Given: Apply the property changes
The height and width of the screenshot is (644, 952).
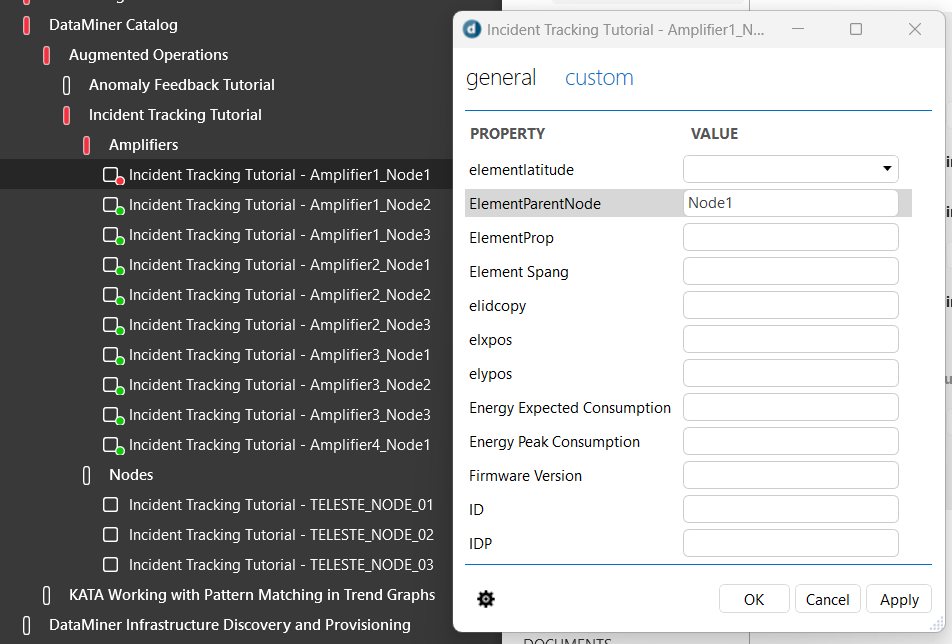Looking at the screenshot, I should point(898,599).
